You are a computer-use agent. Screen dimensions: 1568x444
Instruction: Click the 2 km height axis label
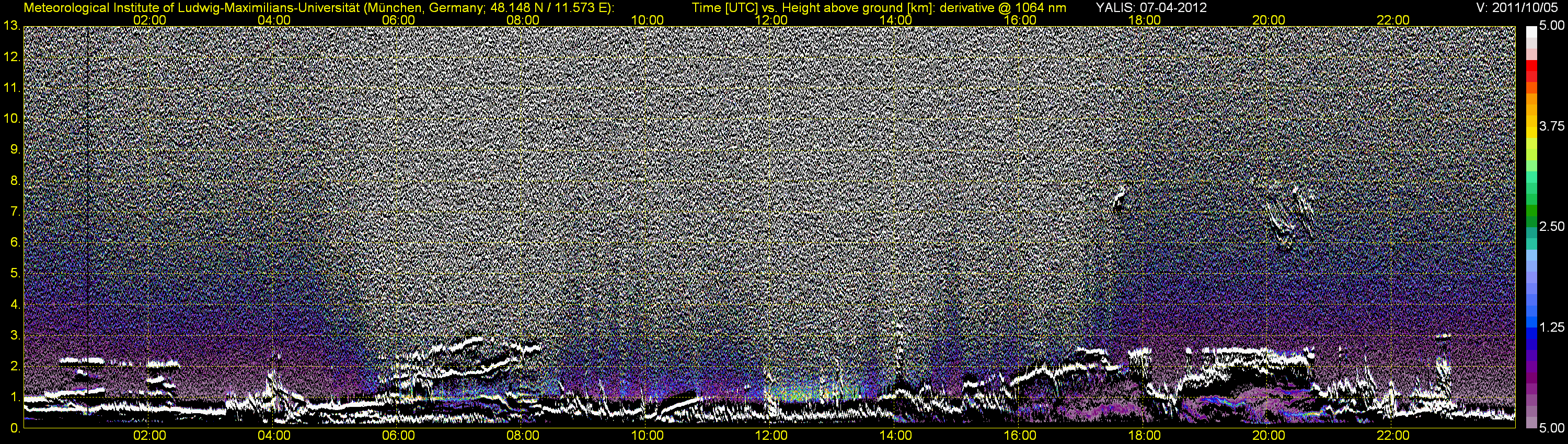pyautogui.click(x=15, y=366)
